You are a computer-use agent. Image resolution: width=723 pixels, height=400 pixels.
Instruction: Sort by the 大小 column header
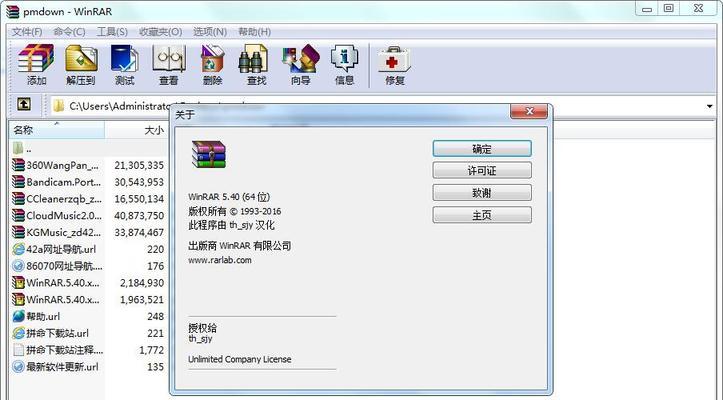pyautogui.click(x=136, y=130)
